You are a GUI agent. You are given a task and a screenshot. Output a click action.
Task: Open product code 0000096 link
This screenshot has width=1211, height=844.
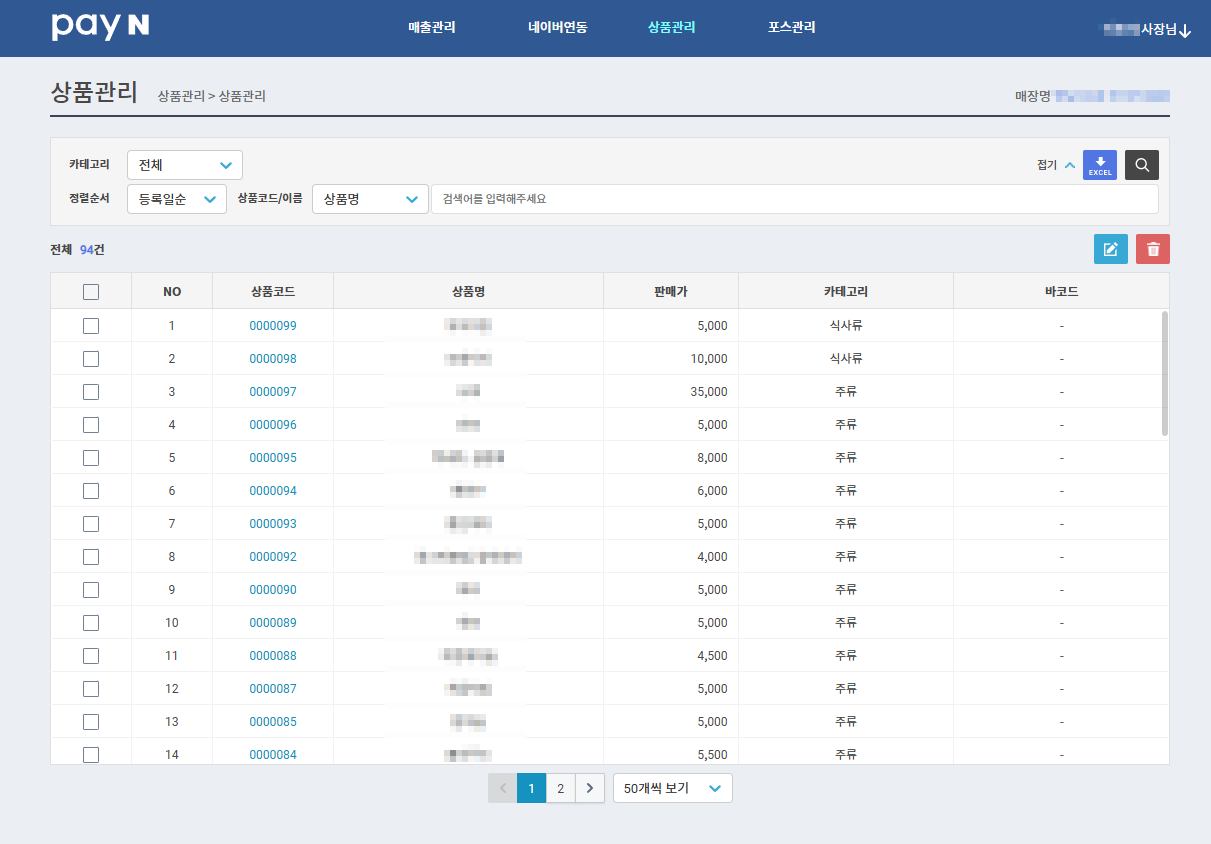[273, 425]
